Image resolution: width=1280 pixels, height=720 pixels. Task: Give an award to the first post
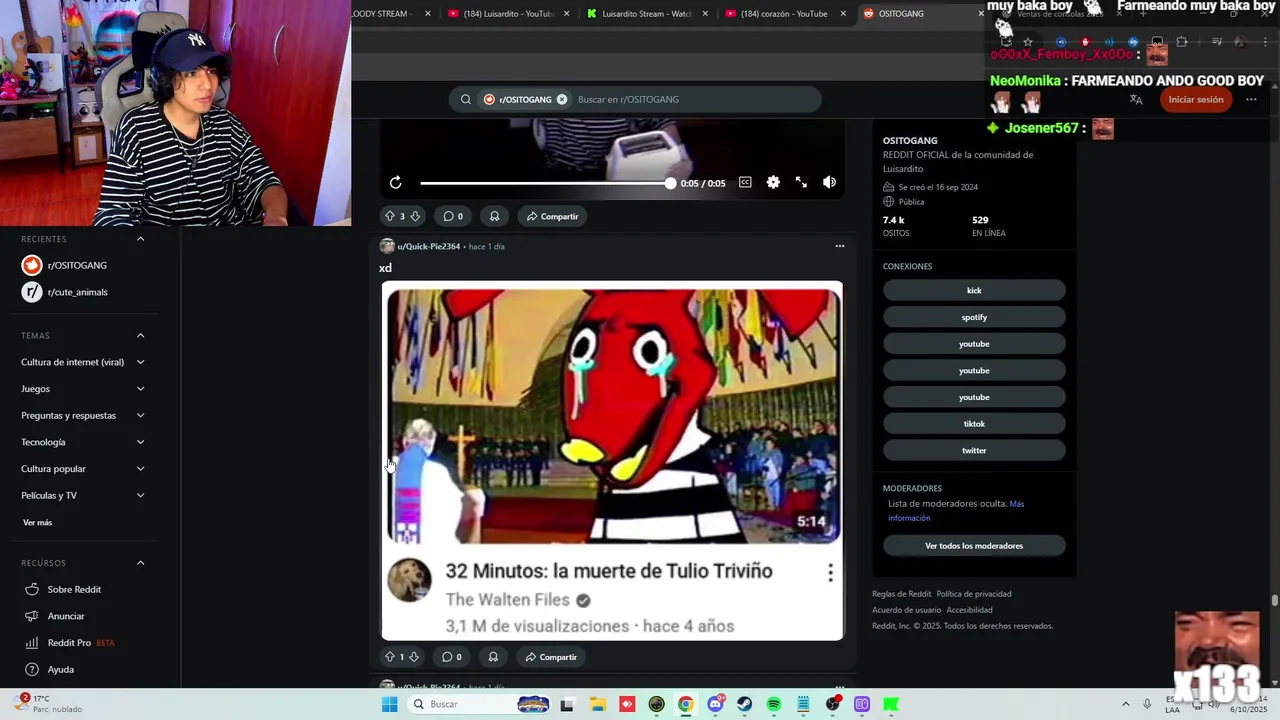tap(494, 216)
